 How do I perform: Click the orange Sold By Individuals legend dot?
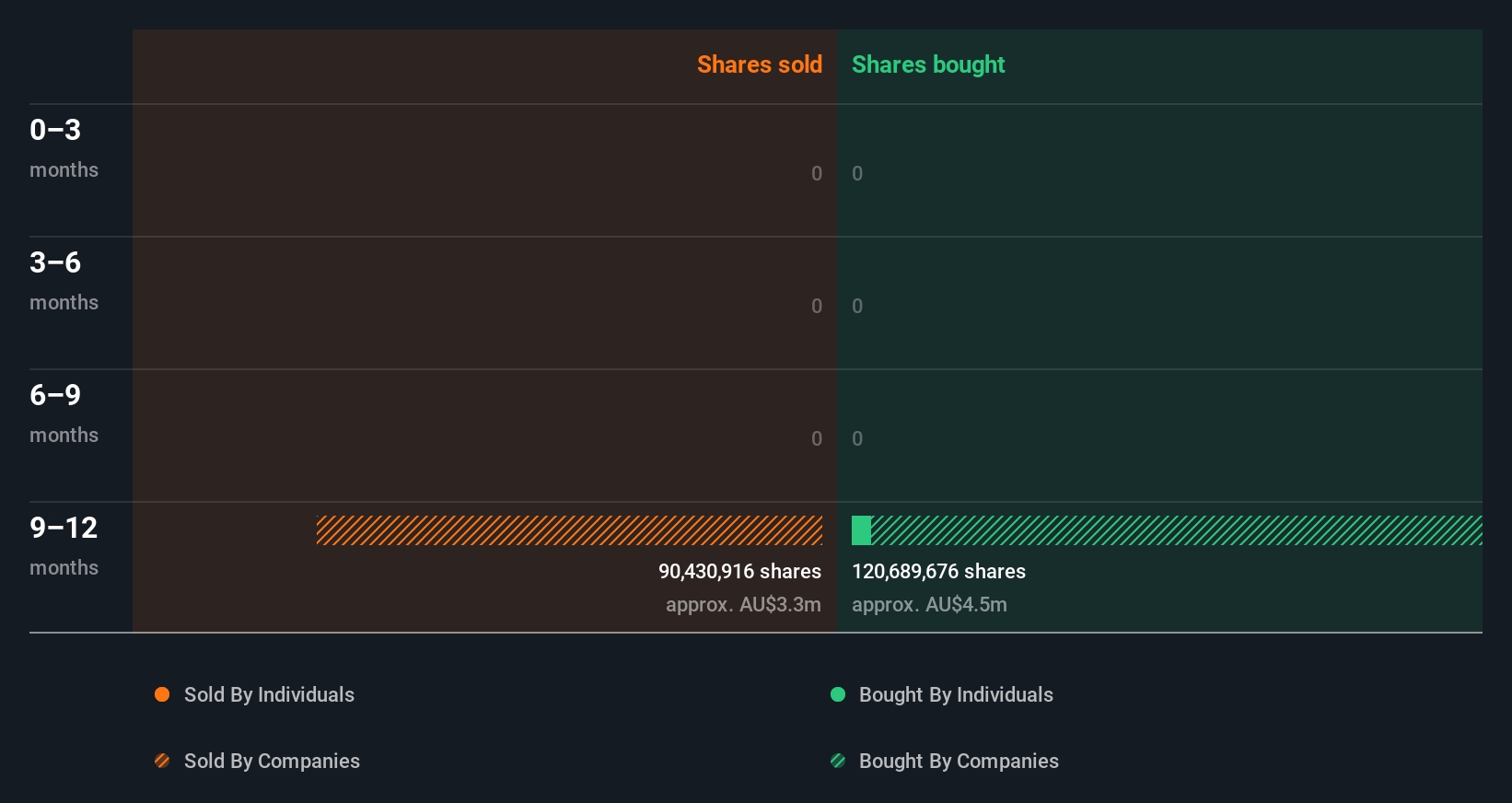click(162, 694)
